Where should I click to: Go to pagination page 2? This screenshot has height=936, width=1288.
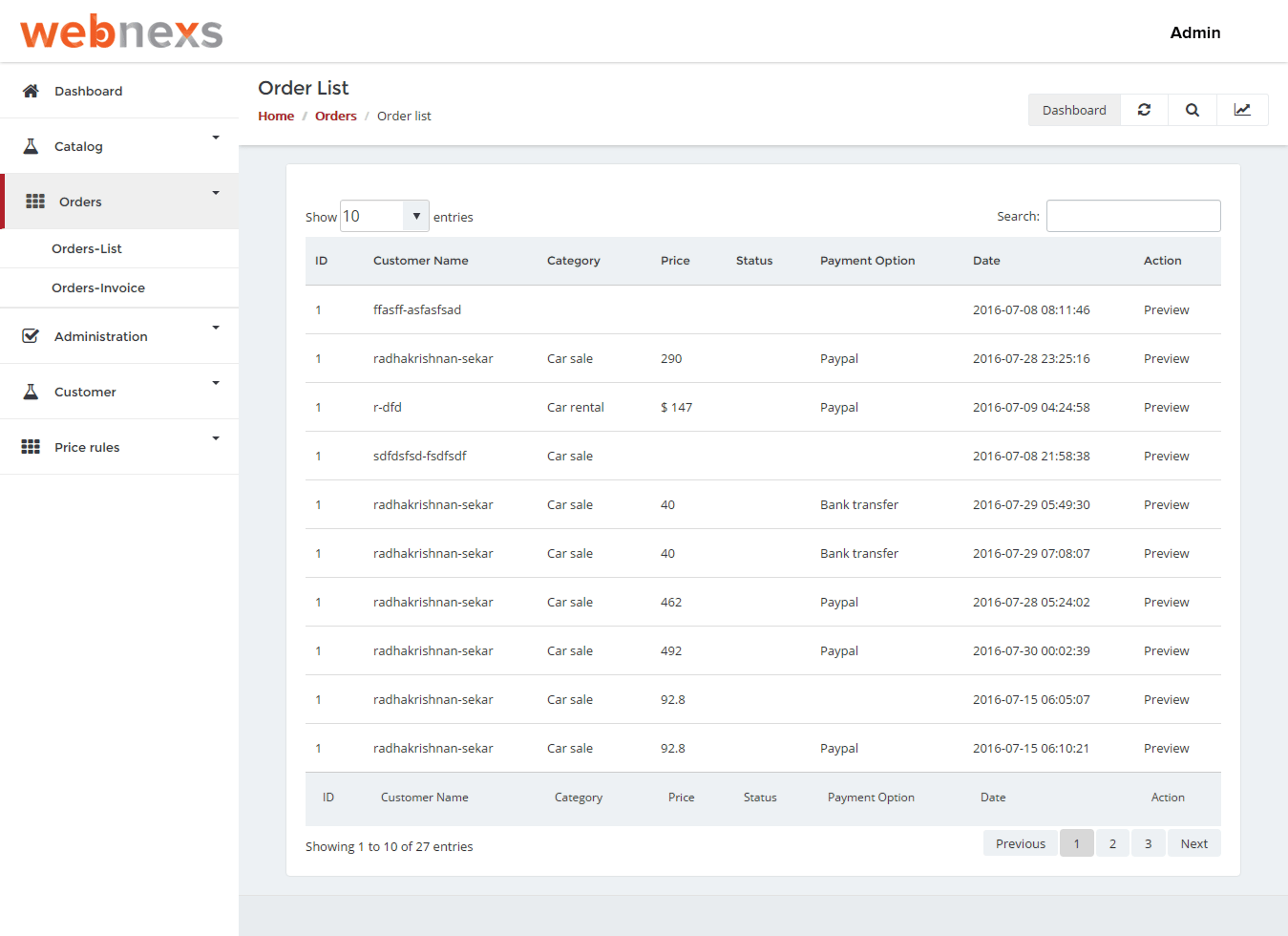tap(1112, 843)
